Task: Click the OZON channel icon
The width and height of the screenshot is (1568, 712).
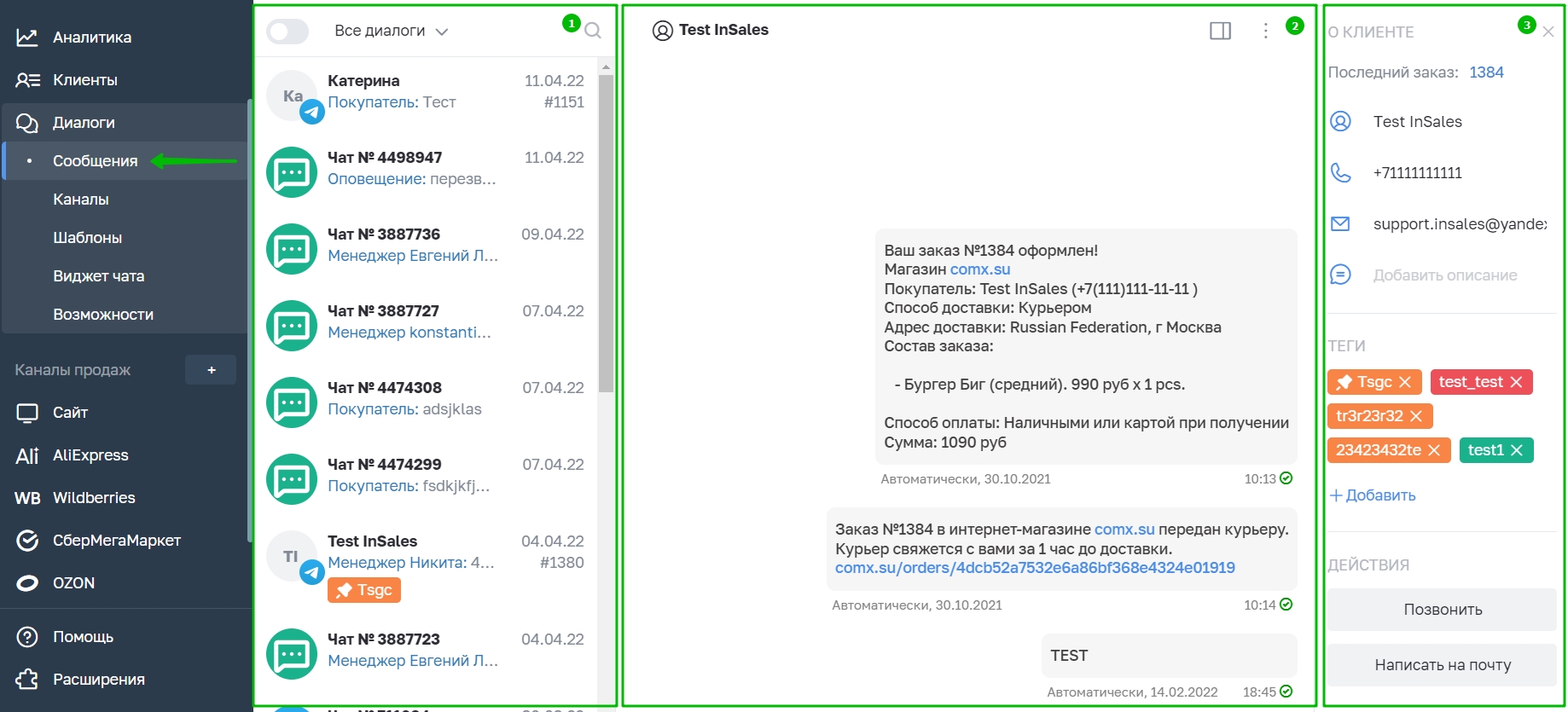Action: pos(27,583)
